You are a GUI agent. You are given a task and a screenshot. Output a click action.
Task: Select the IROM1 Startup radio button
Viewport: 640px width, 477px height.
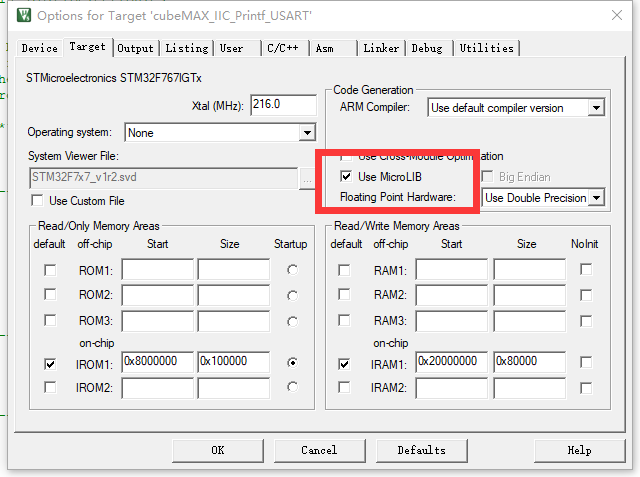292,362
